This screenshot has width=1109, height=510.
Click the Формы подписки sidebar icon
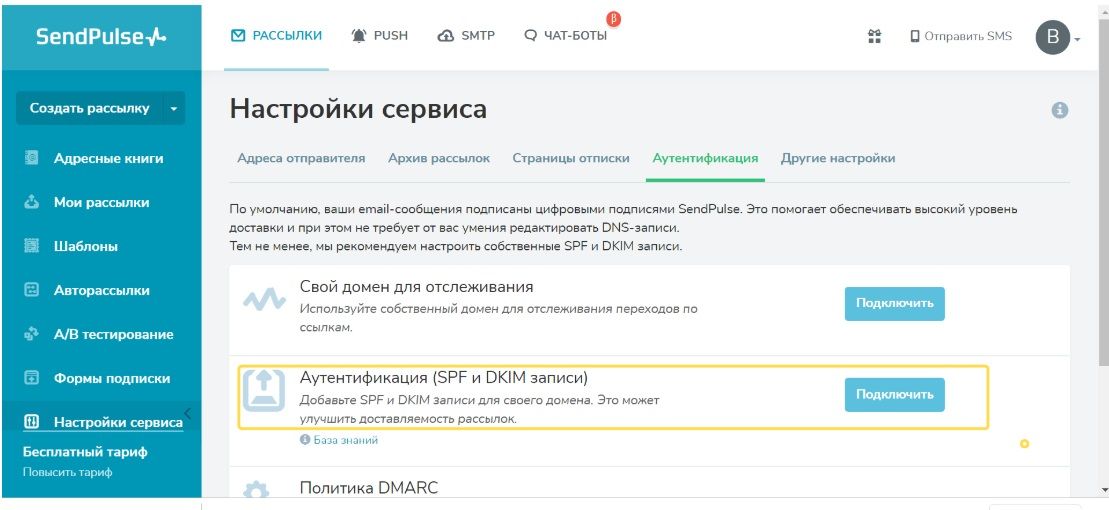(31, 378)
